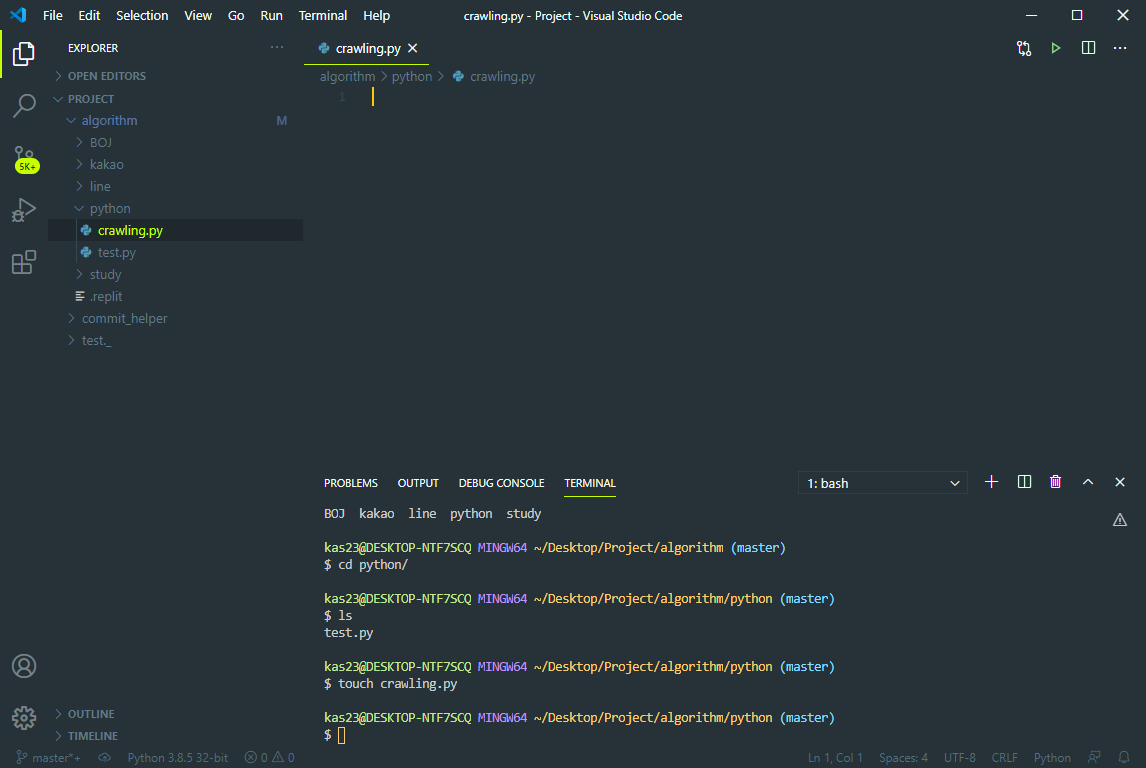Screen dimensions: 1146x768
Task: Show errors and warnings count in status bar
Action: tap(269, 758)
